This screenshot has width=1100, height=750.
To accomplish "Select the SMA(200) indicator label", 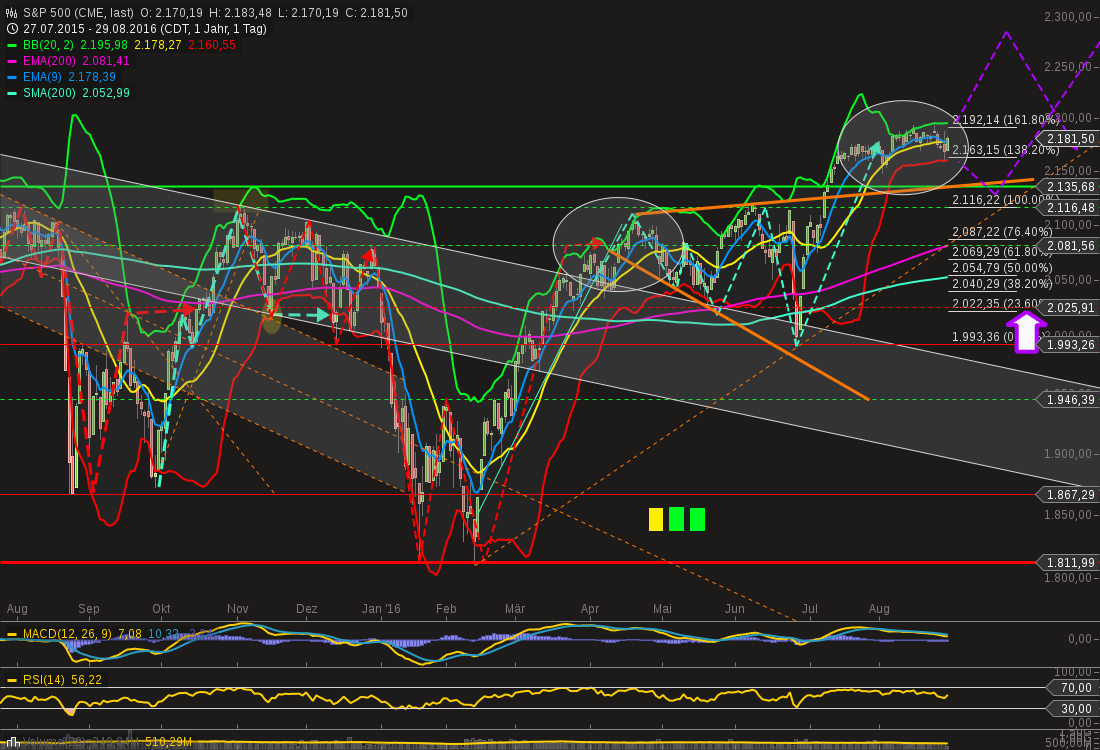I will [49, 93].
